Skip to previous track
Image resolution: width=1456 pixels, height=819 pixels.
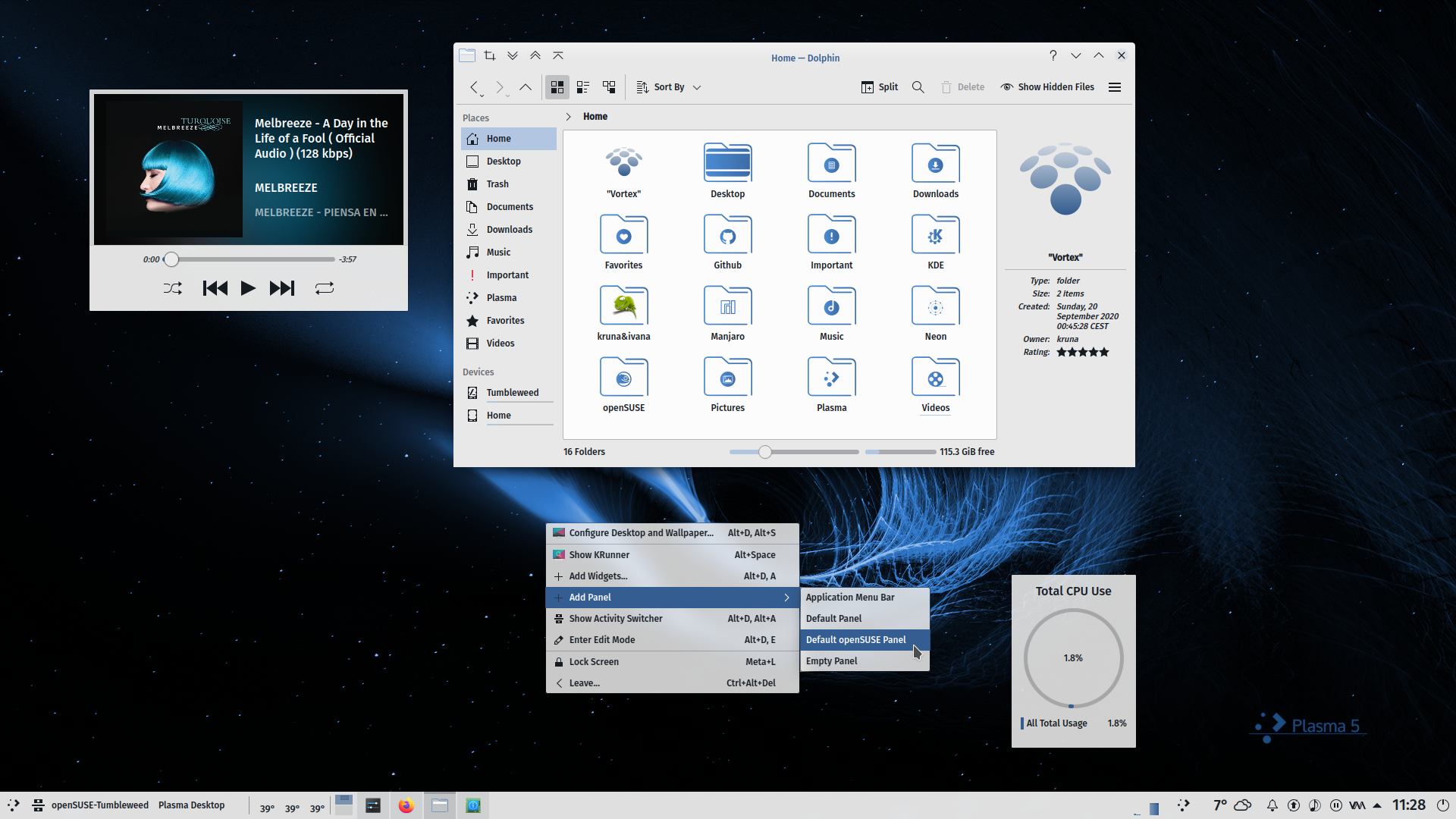pyautogui.click(x=215, y=288)
